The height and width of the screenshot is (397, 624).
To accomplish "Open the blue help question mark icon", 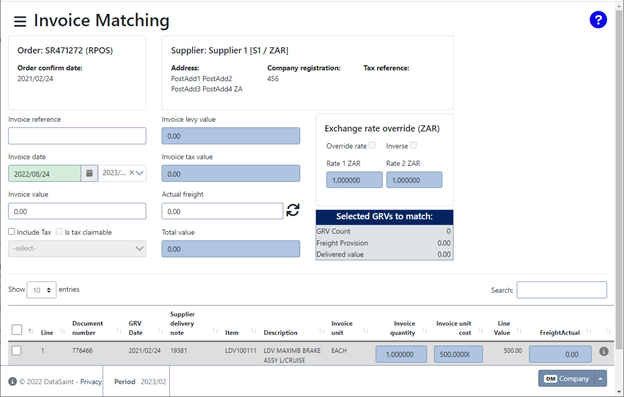I will [598, 19].
